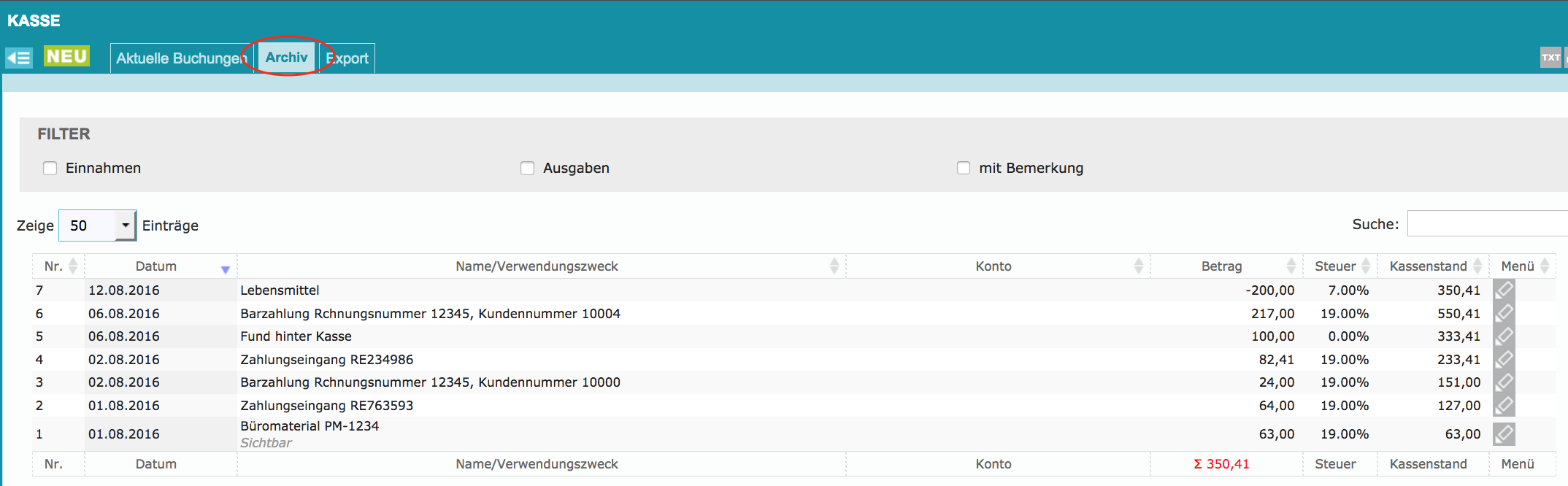Click the TXT export icon
This screenshot has width=1568, height=486.
pyautogui.click(x=1550, y=58)
